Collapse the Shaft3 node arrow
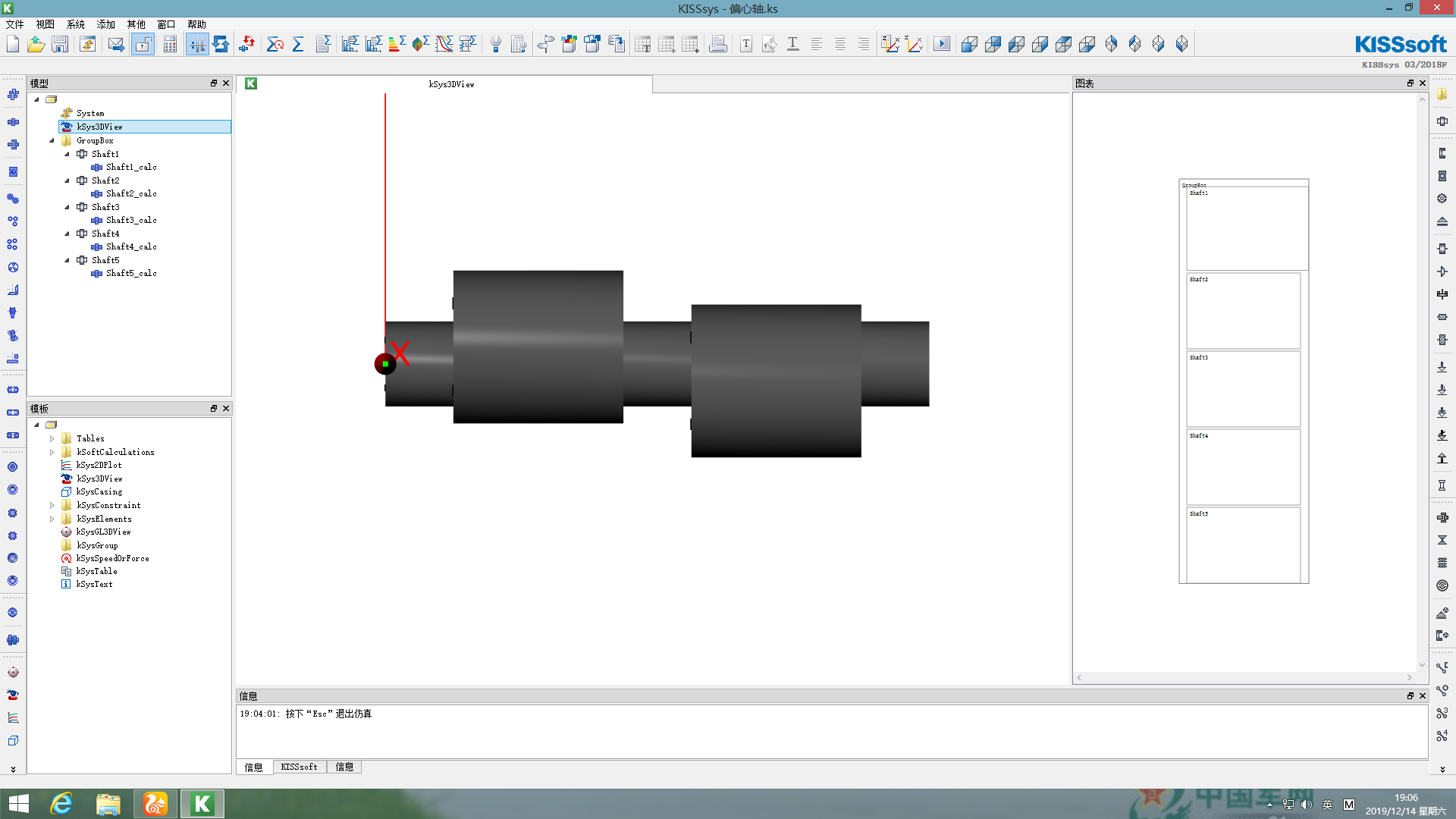The width and height of the screenshot is (1456, 819). pos(67,207)
